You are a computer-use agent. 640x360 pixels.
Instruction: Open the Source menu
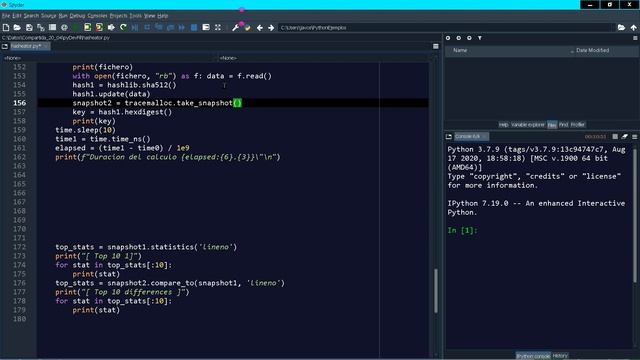pyautogui.click(x=49, y=16)
